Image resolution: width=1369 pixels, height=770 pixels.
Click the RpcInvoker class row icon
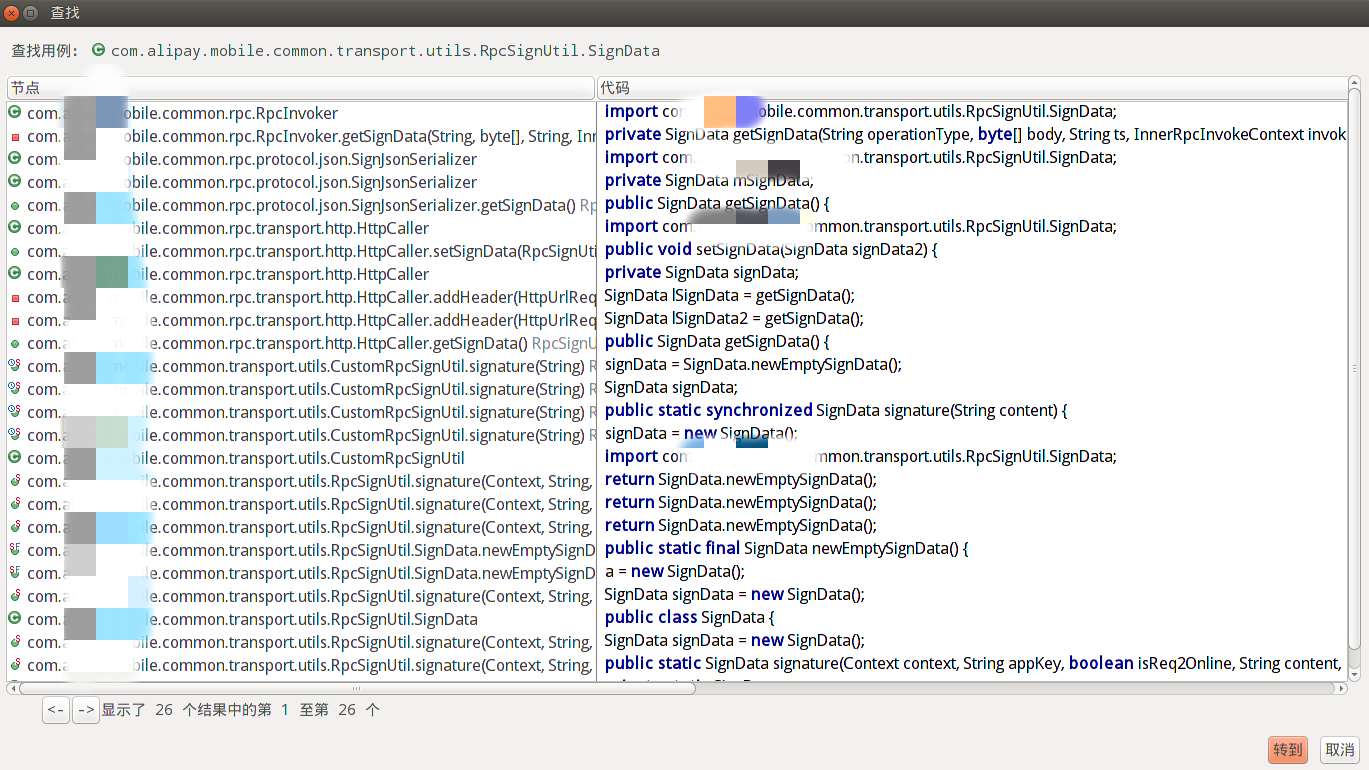click(x=15, y=113)
